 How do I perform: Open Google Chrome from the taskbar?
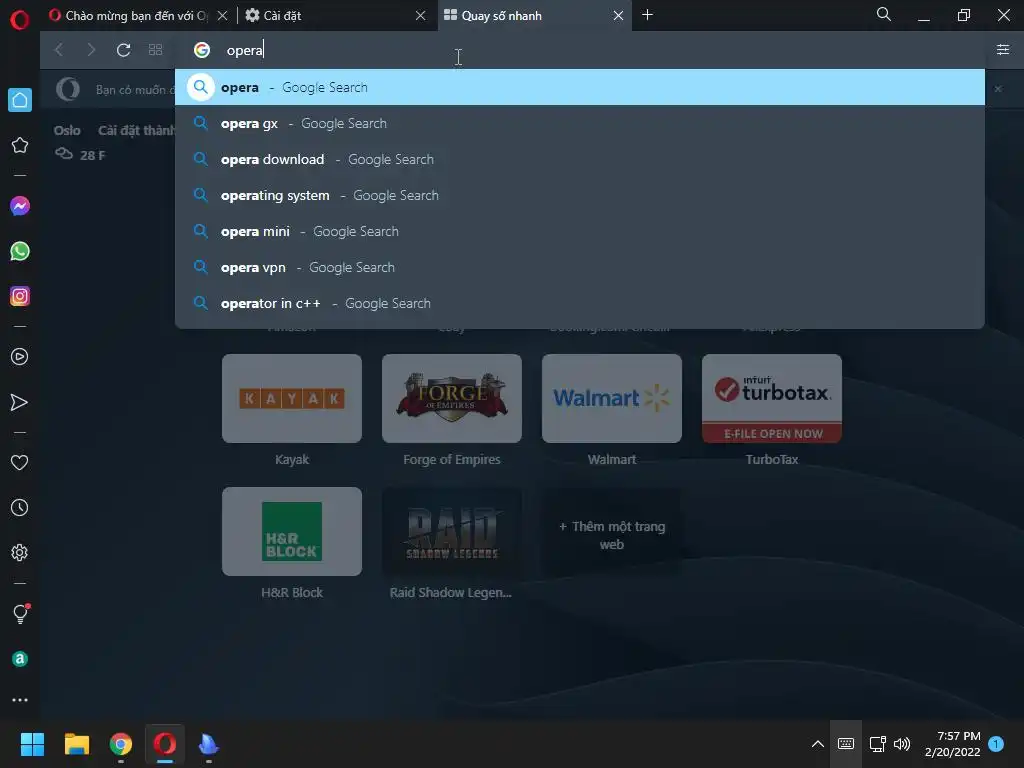pyautogui.click(x=121, y=744)
